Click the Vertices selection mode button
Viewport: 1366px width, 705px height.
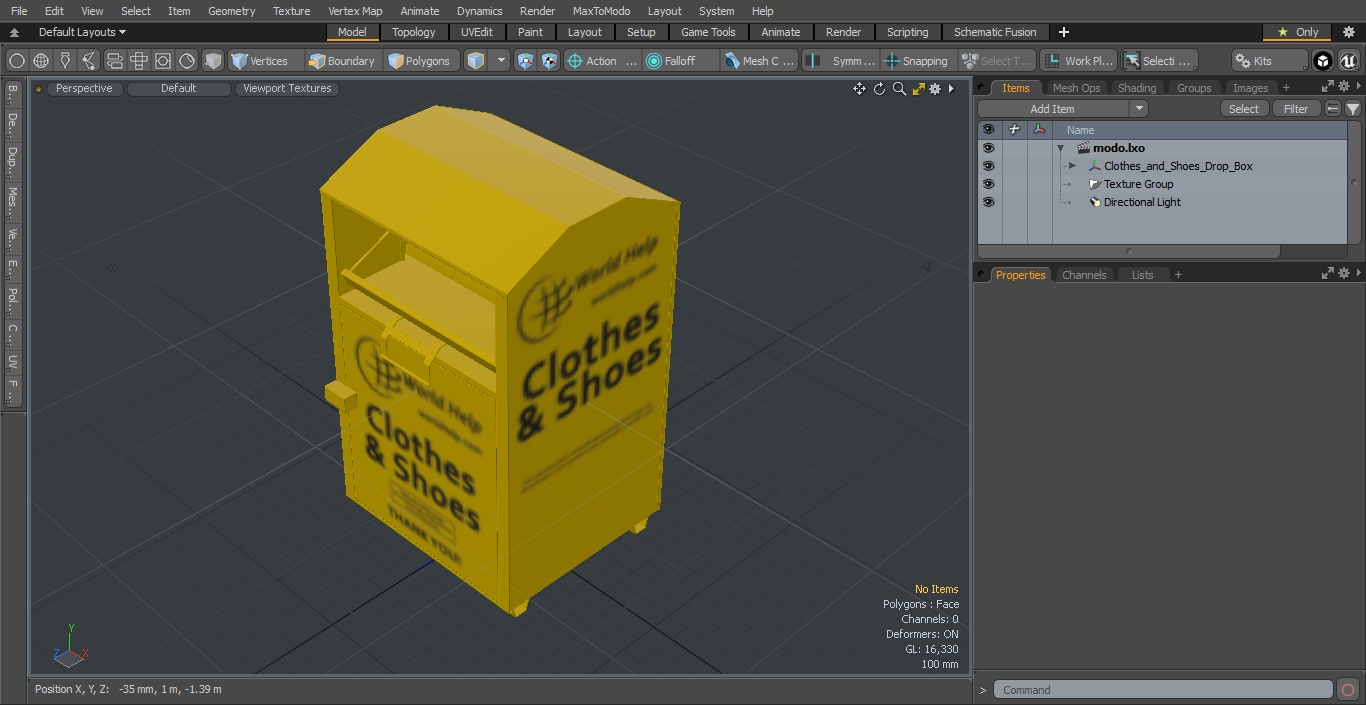click(x=265, y=61)
